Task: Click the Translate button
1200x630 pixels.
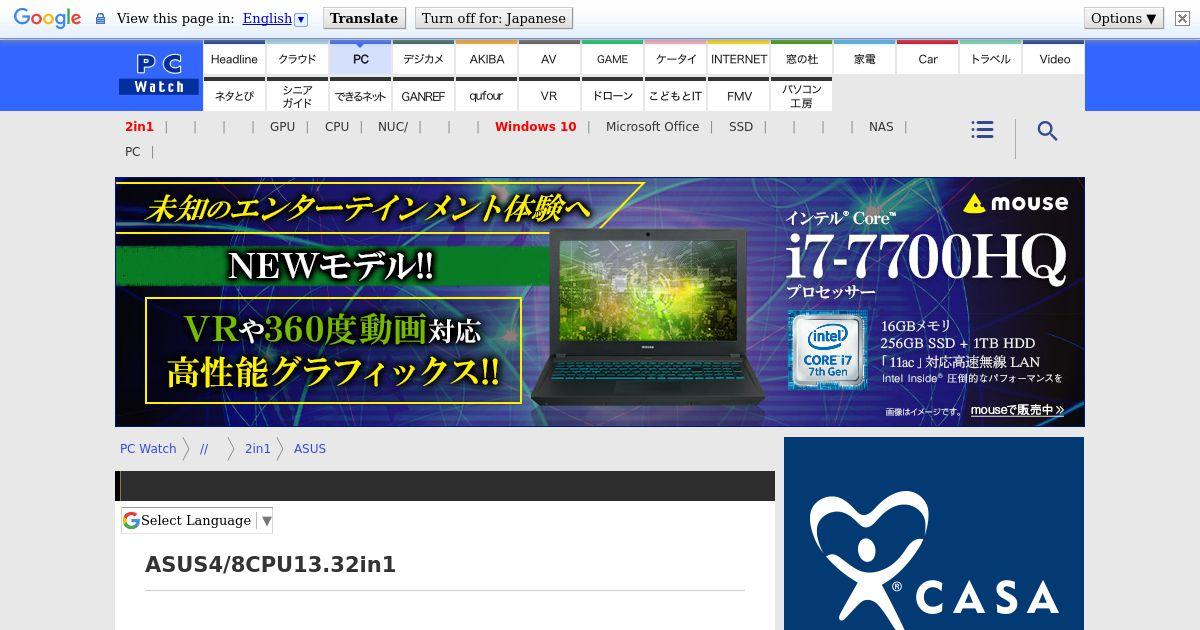Action: 364,18
